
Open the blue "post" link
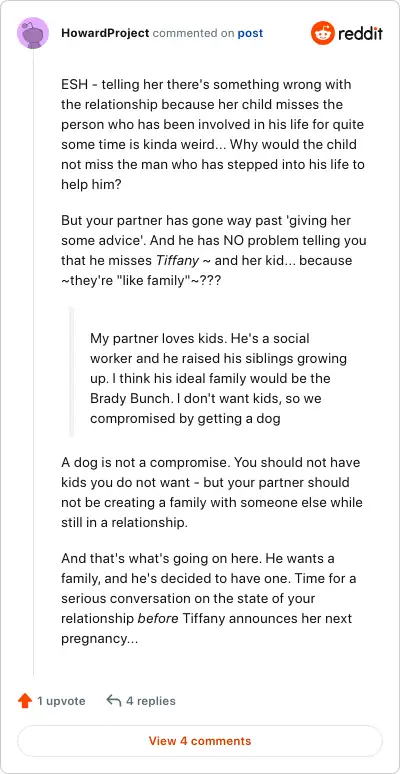click(250, 33)
